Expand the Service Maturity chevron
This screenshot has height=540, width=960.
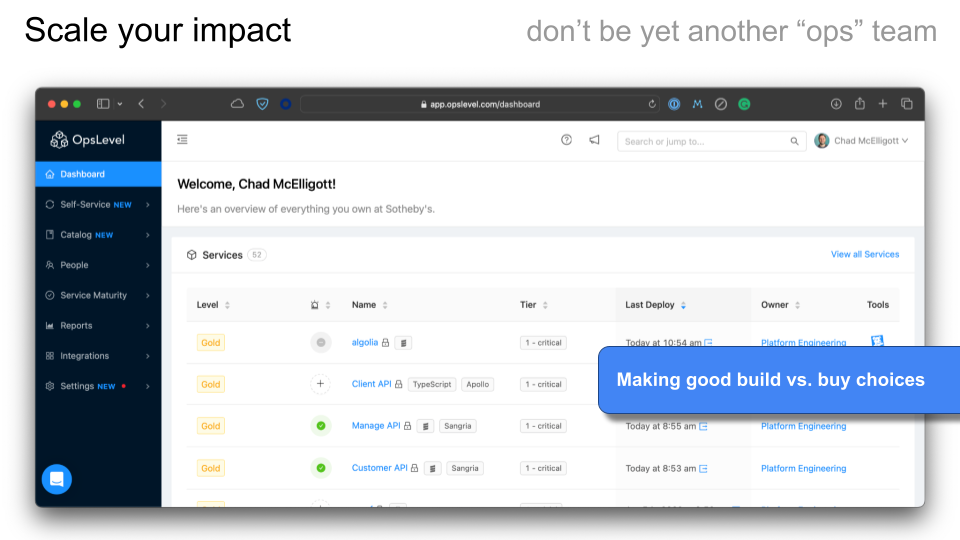pos(148,295)
